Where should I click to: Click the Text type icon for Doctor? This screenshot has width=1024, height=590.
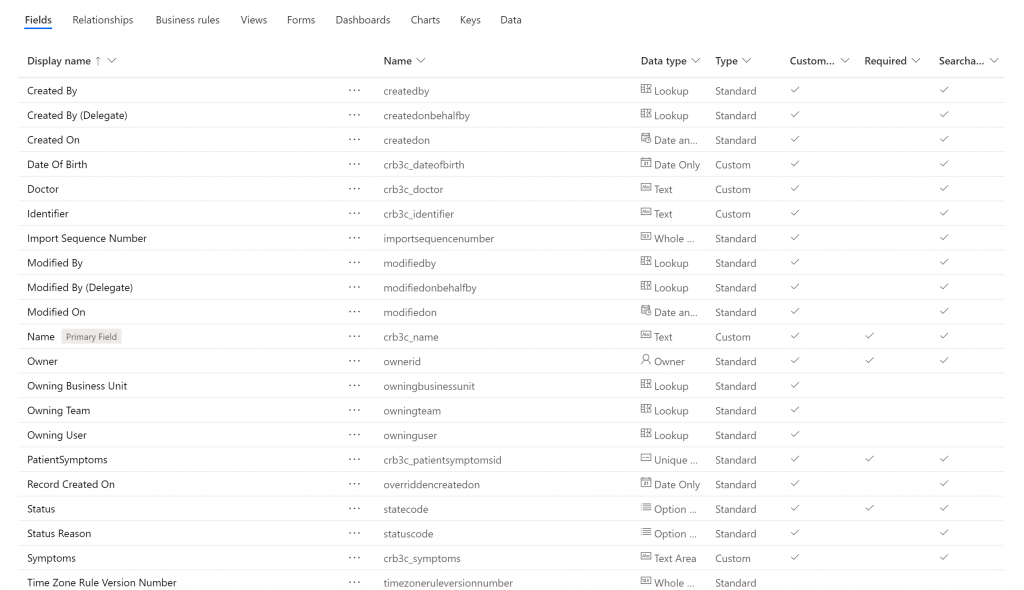click(646, 188)
